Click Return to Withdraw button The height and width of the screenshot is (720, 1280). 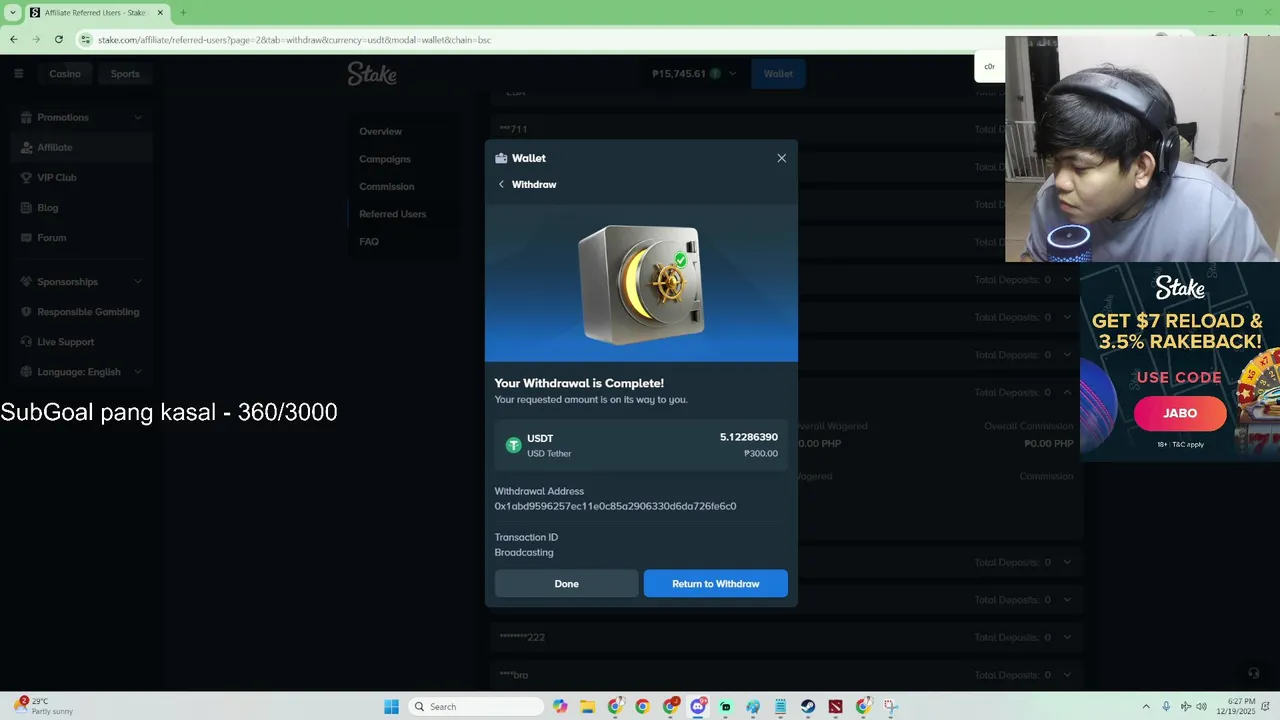tap(715, 584)
